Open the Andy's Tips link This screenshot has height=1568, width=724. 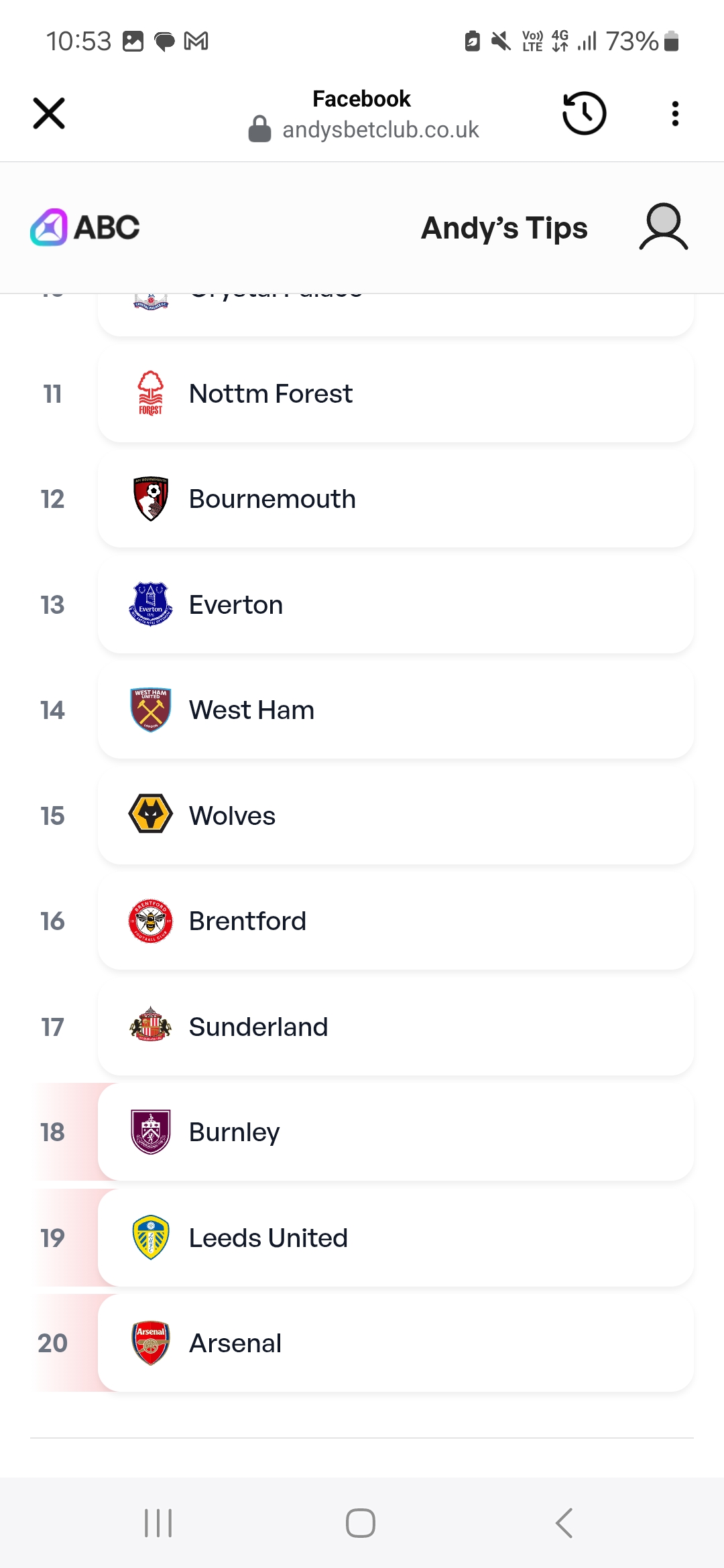pos(504,228)
